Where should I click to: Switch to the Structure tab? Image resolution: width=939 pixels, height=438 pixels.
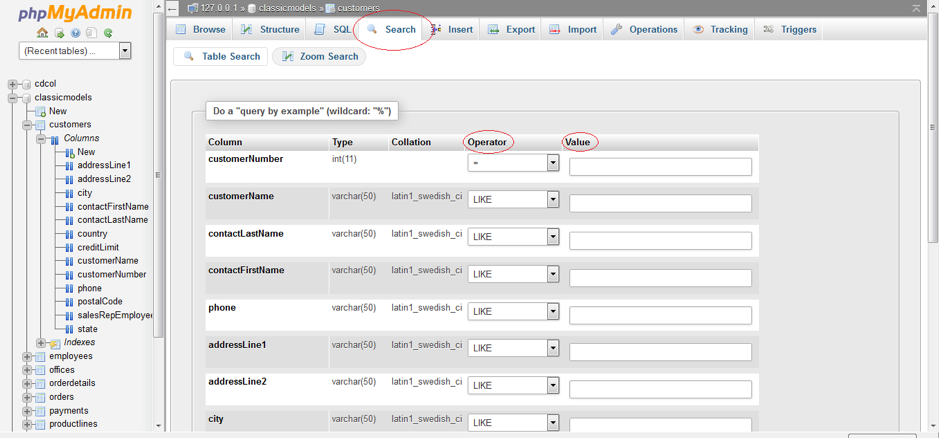pos(270,30)
